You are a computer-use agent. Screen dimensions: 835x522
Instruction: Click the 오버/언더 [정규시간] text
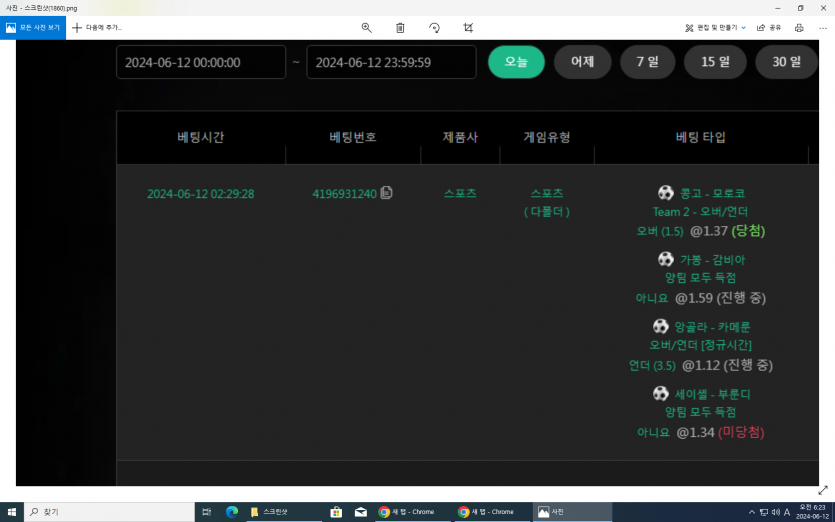700,345
